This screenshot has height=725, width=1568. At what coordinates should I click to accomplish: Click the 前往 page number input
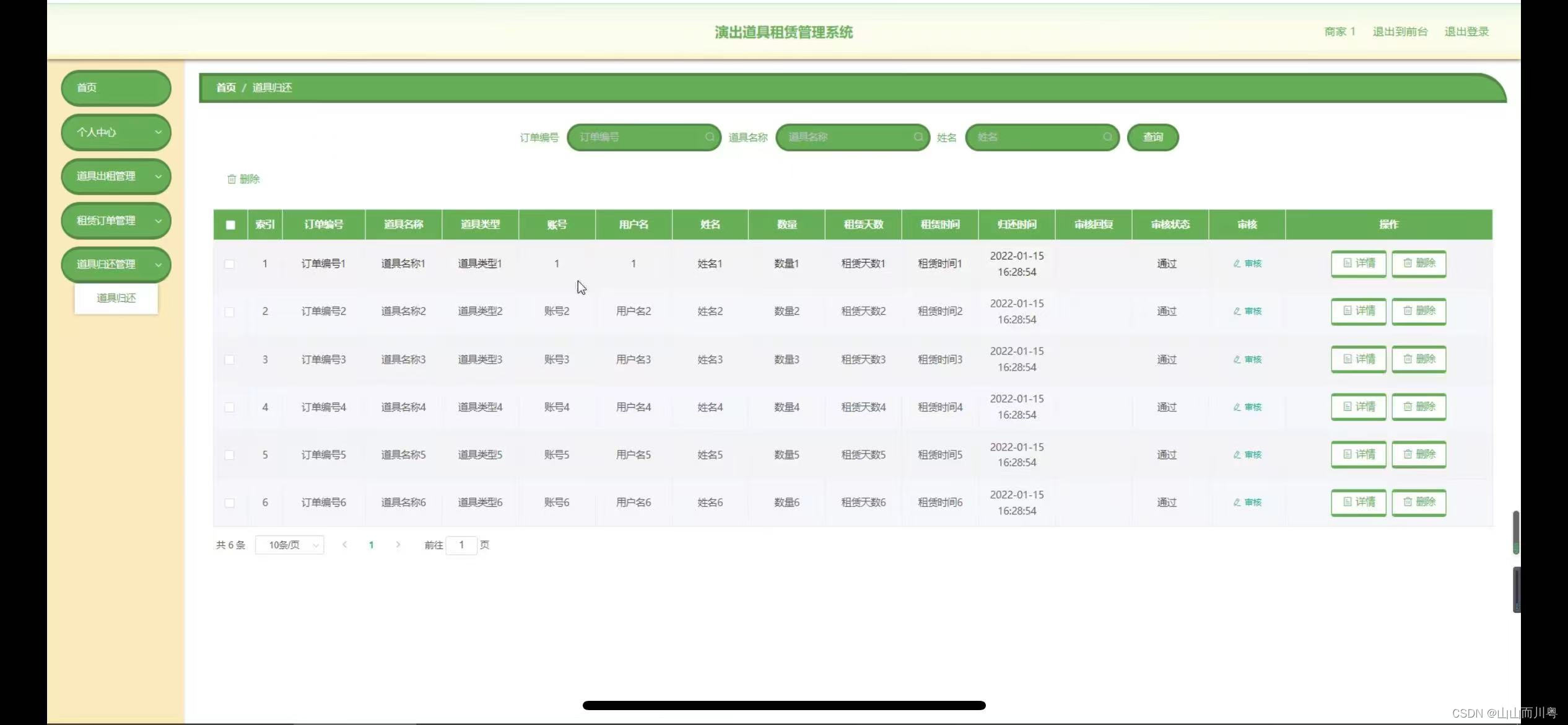pyautogui.click(x=461, y=545)
